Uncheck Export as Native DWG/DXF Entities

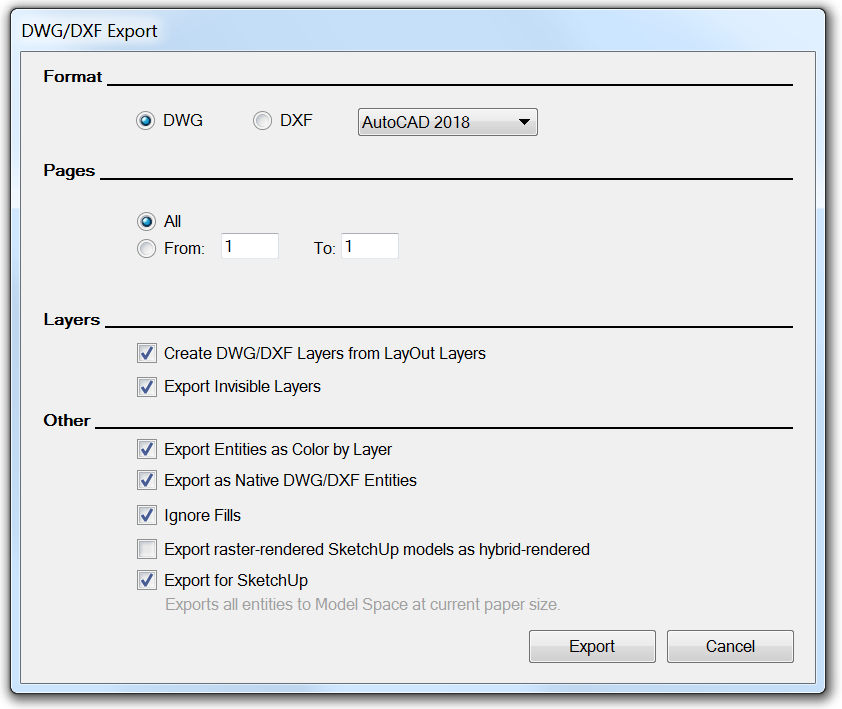148,481
